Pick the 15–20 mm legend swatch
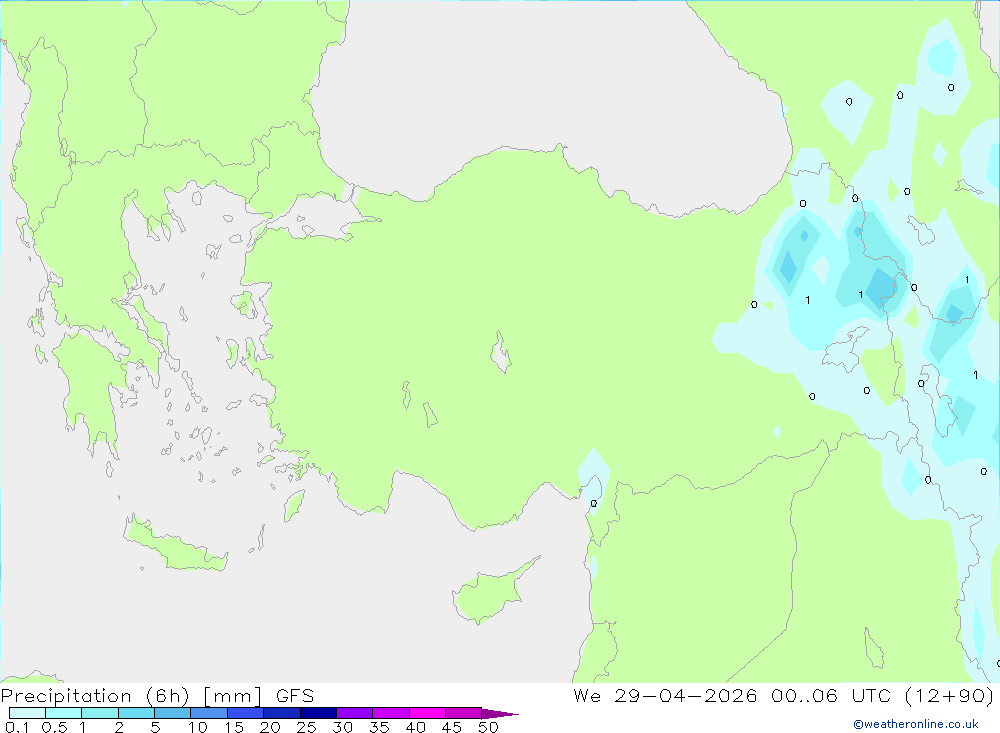The image size is (1000, 733). (x=246, y=713)
